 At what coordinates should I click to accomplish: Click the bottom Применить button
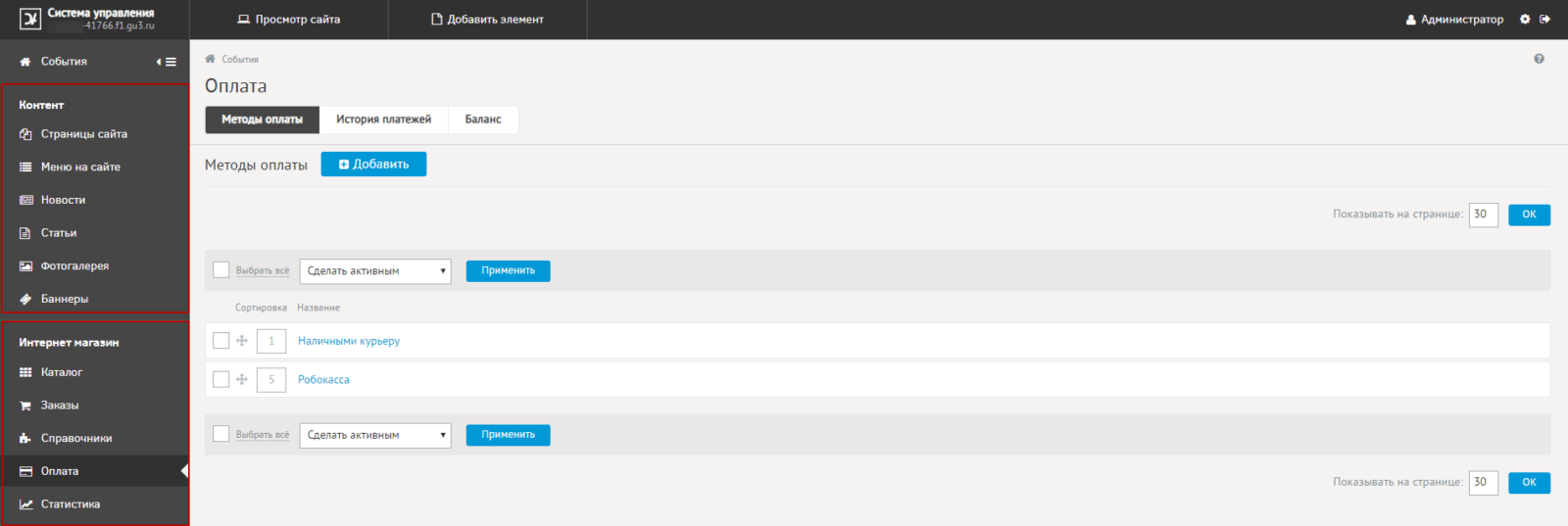pyautogui.click(x=508, y=435)
